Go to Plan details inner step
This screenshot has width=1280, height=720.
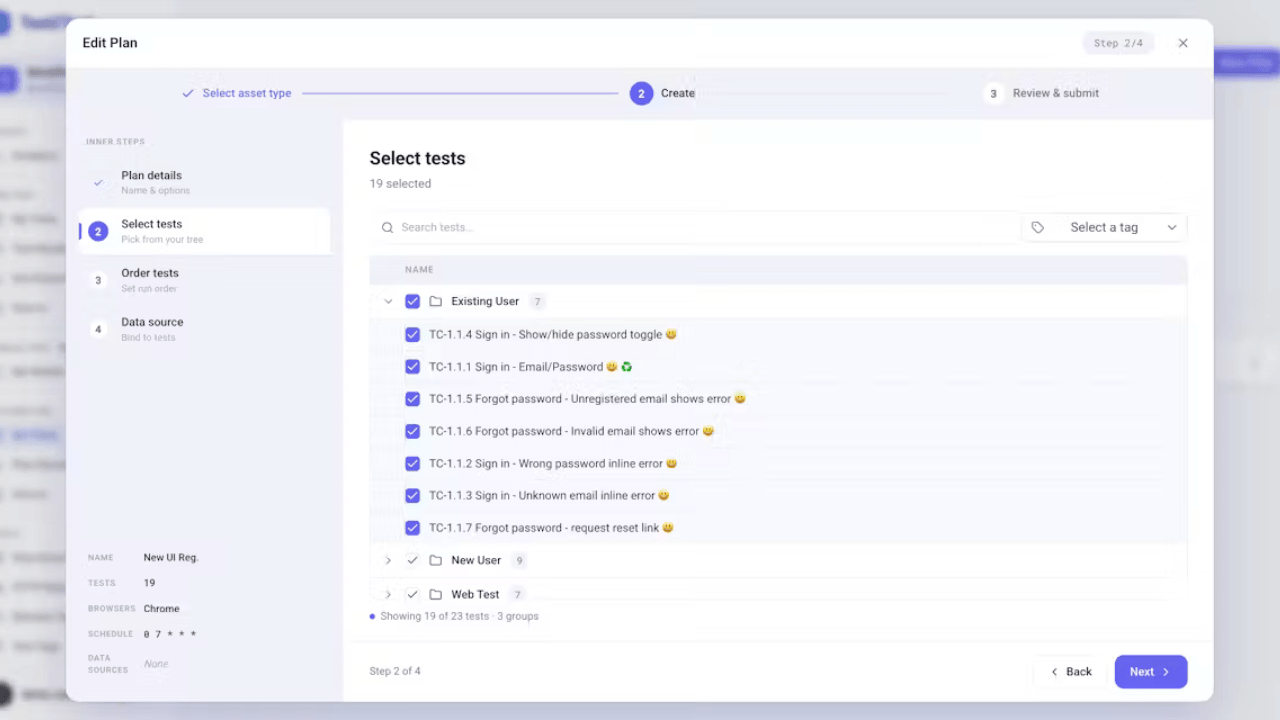(x=204, y=182)
